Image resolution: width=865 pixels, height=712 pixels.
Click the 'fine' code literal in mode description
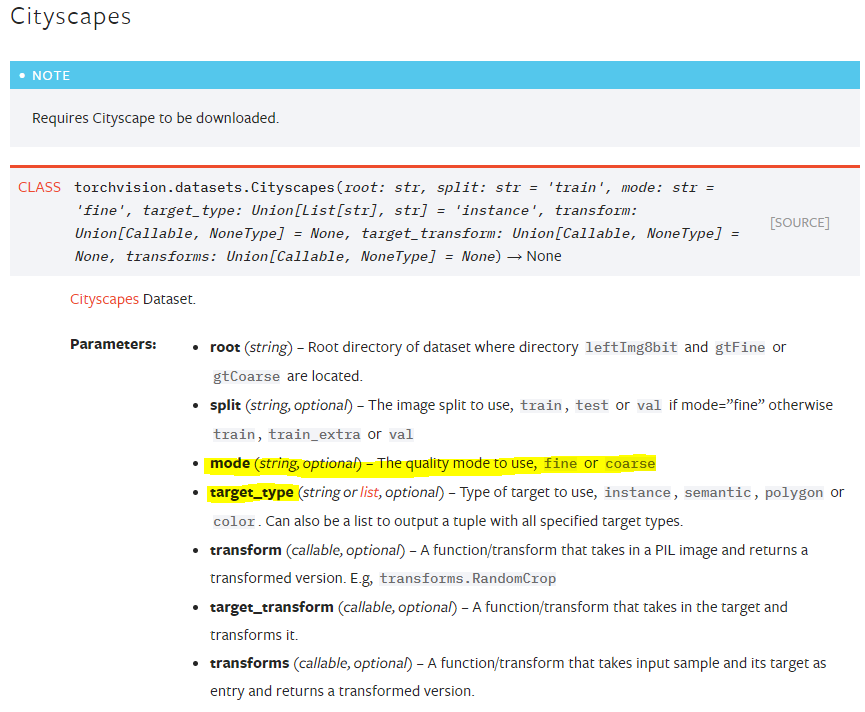tap(560, 463)
